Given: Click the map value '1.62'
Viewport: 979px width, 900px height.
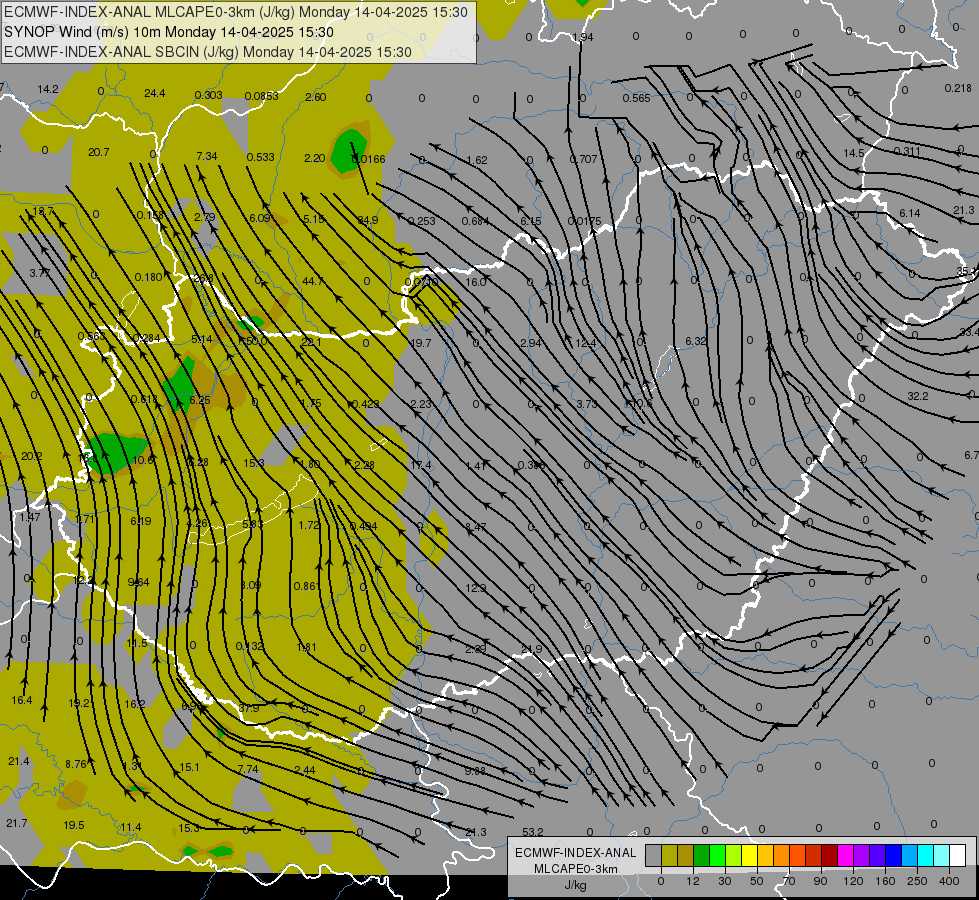Looking at the screenshot, I should tap(477, 160).
